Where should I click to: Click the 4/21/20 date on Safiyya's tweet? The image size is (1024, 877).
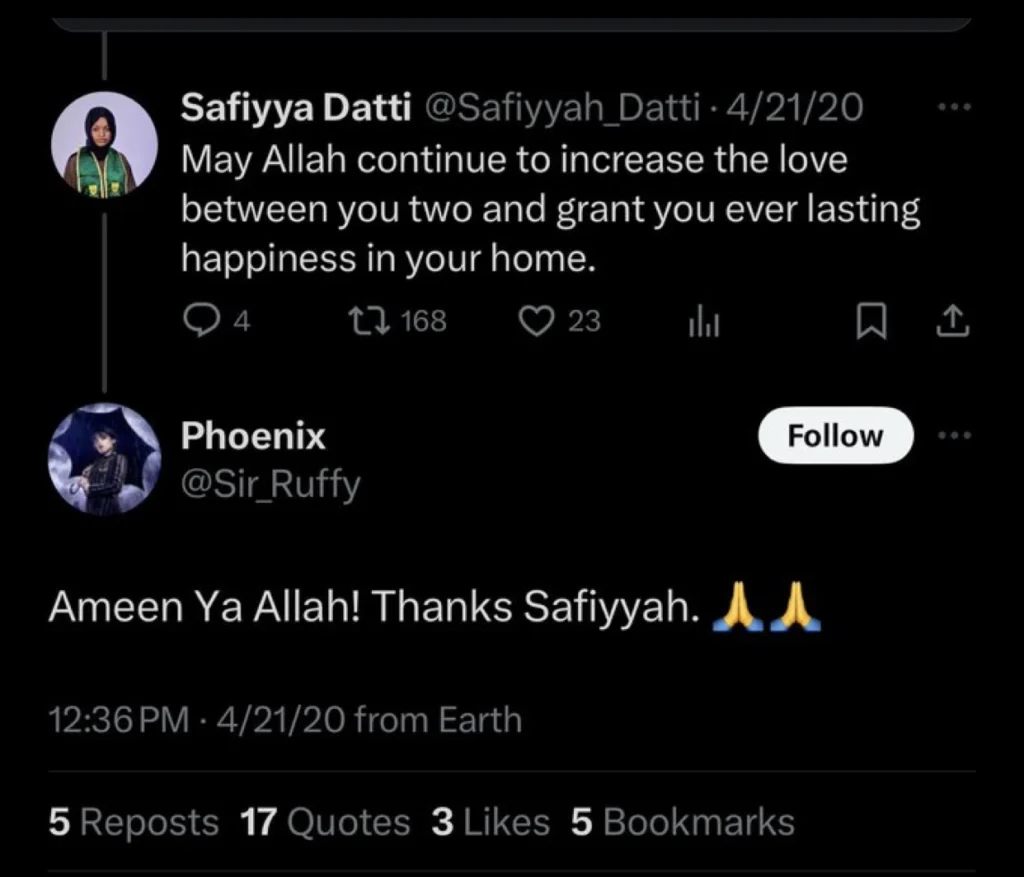pos(793,107)
